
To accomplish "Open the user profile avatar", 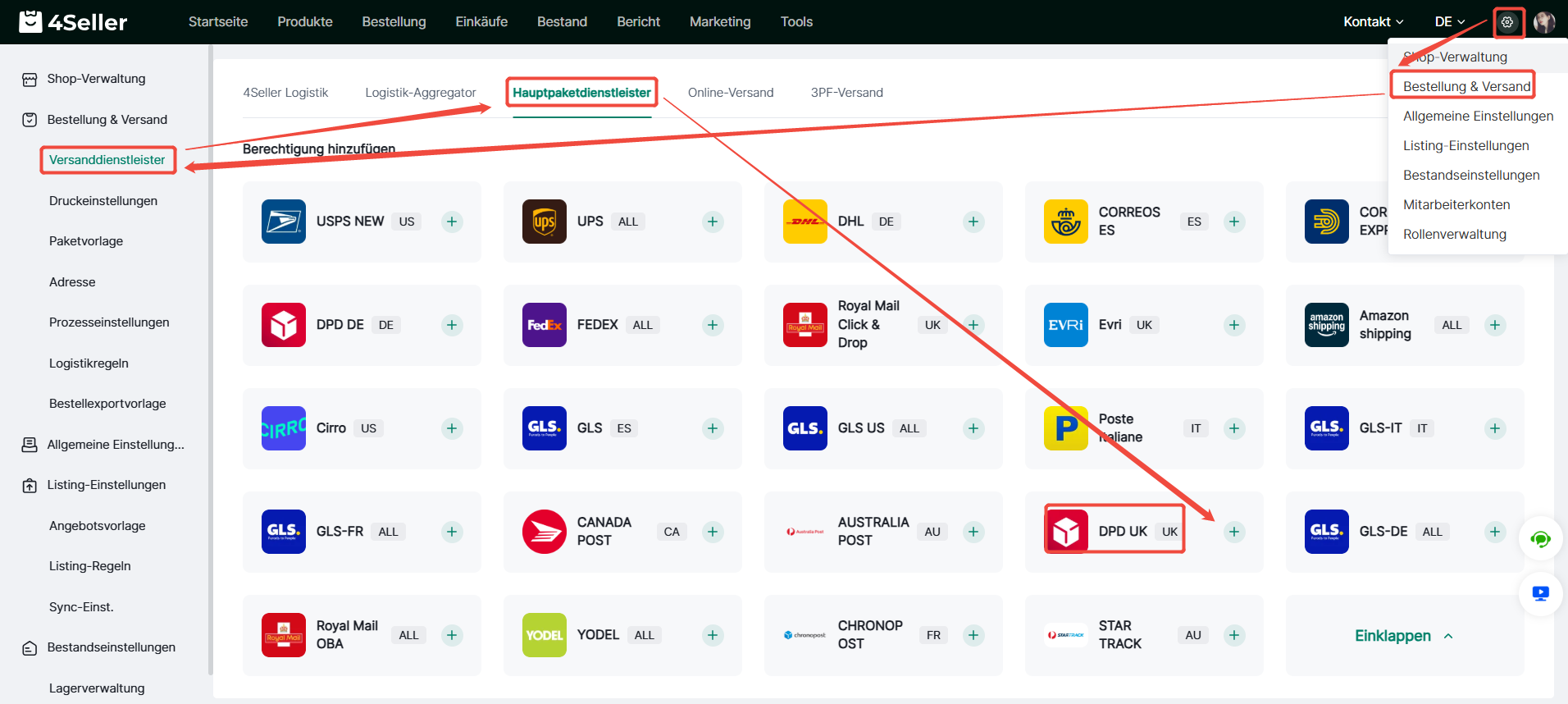I will [x=1544, y=22].
